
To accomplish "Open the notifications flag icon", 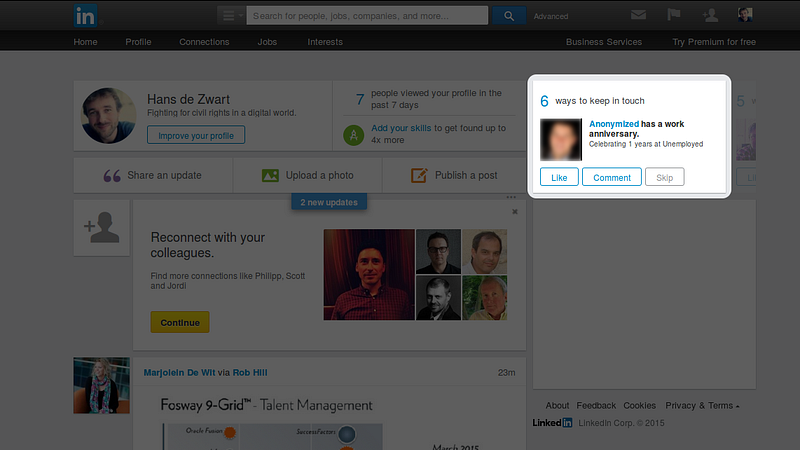I will click(x=674, y=15).
